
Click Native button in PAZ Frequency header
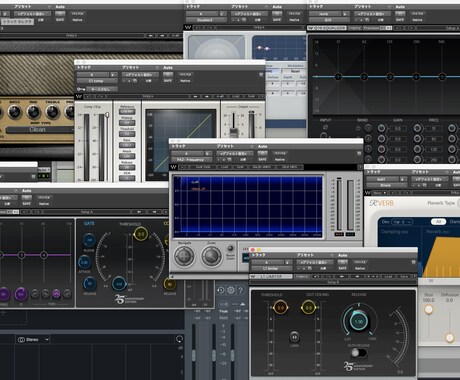click(280, 160)
